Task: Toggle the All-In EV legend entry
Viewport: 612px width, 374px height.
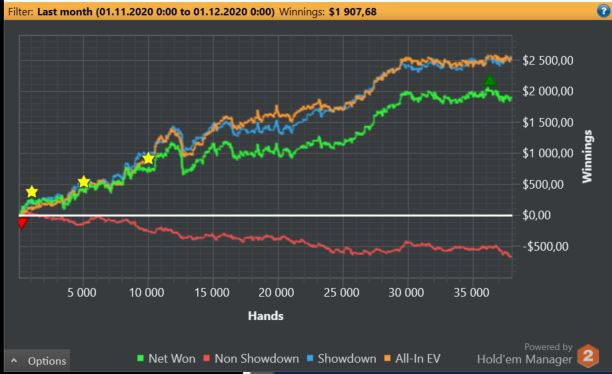Action: [x=413, y=358]
